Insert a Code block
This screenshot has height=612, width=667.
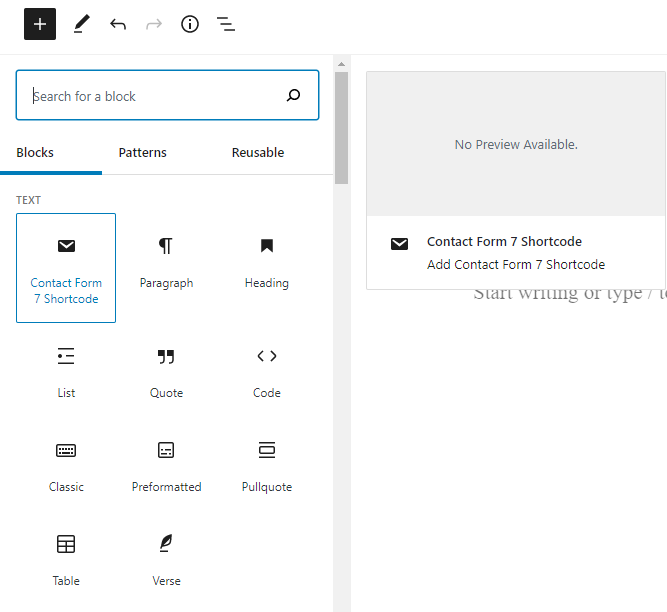[266, 372]
